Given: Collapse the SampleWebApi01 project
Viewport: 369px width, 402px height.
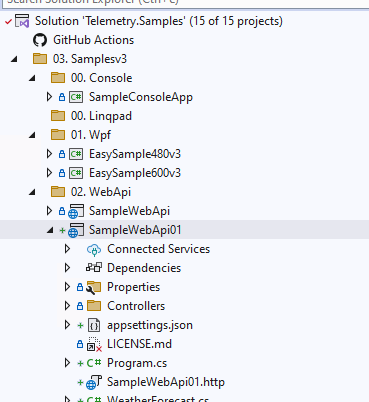Looking at the screenshot, I should point(50,230).
